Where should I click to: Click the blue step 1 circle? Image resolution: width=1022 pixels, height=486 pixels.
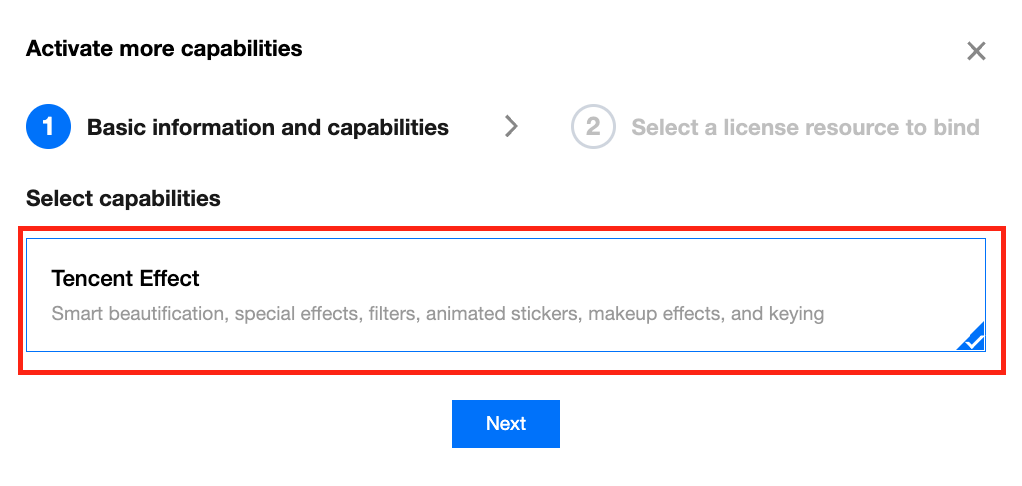(48, 128)
